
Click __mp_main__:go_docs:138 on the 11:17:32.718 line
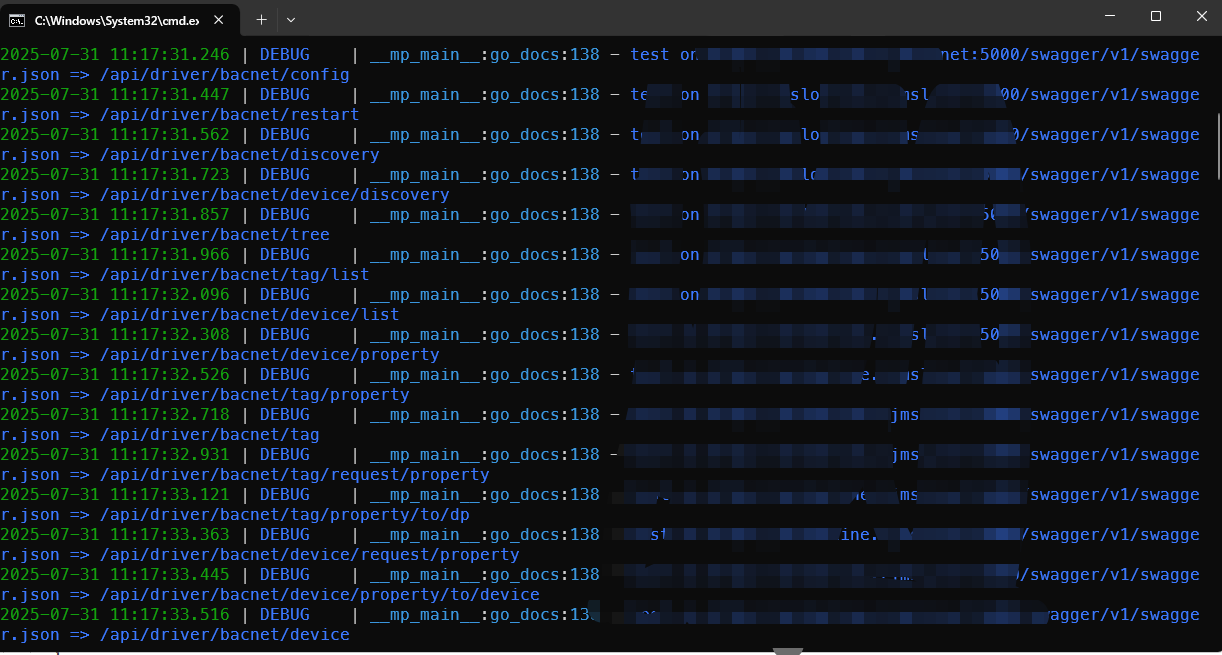[485, 415]
